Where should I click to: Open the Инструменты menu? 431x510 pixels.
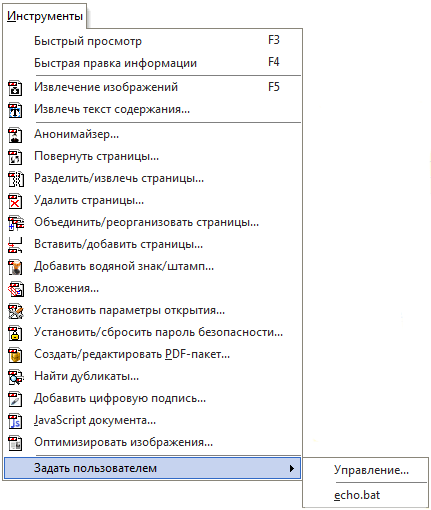coord(45,16)
